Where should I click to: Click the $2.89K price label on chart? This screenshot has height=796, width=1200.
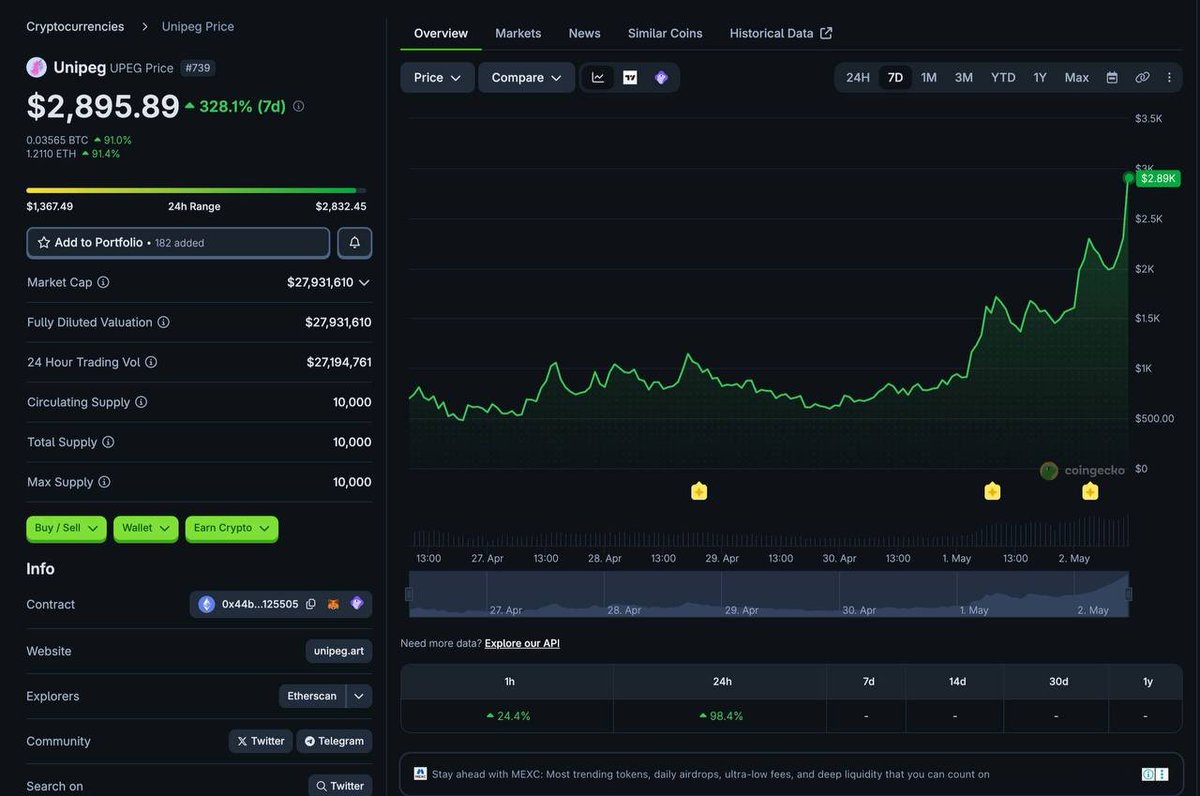click(x=1158, y=178)
